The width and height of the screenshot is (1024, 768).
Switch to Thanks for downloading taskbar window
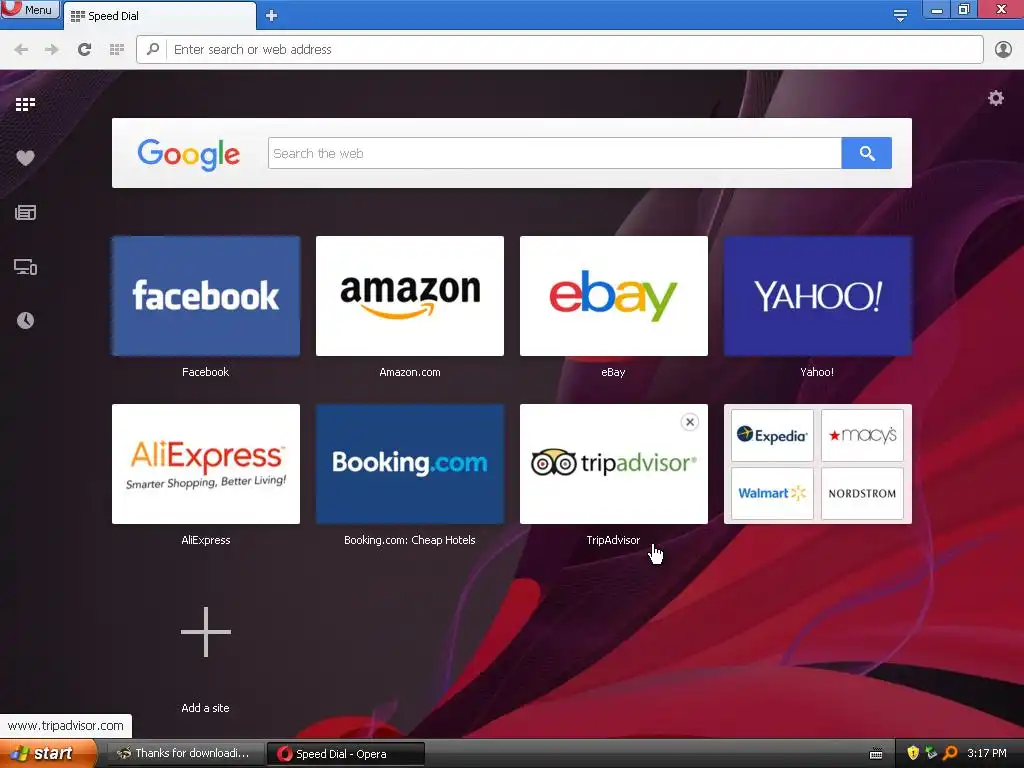(x=185, y=754)
